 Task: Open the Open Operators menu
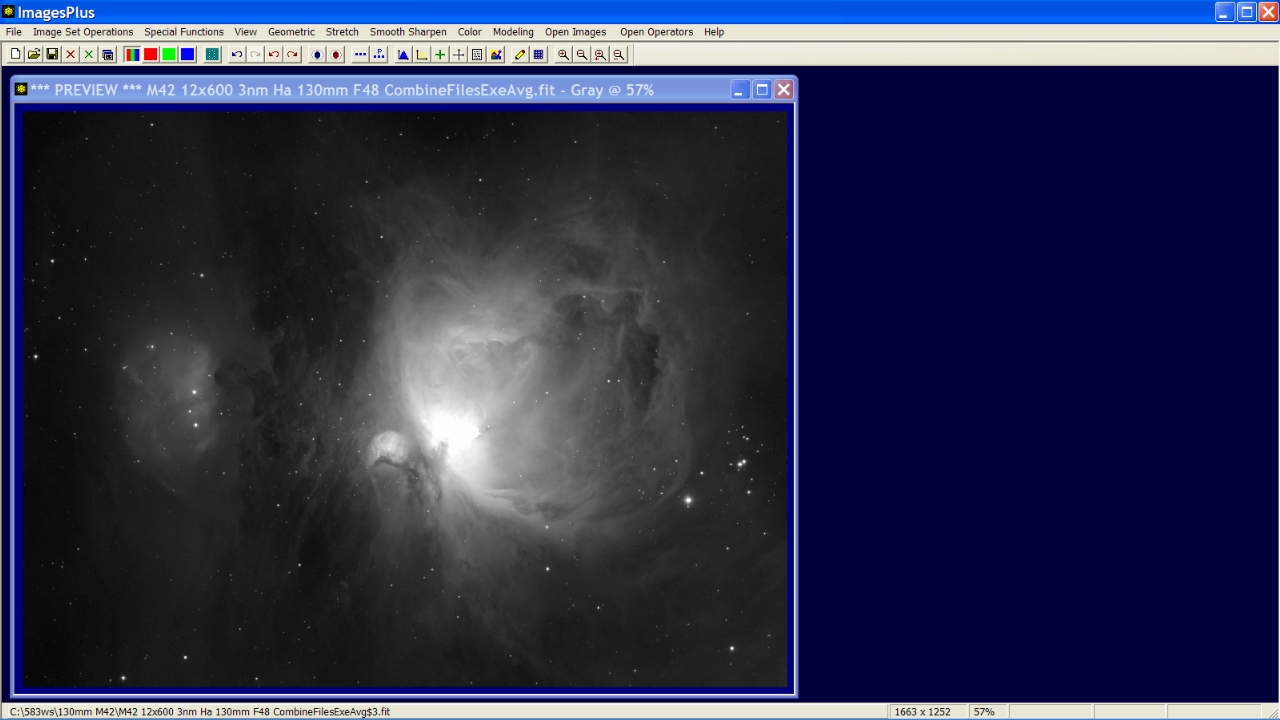[x=656, y=32]
